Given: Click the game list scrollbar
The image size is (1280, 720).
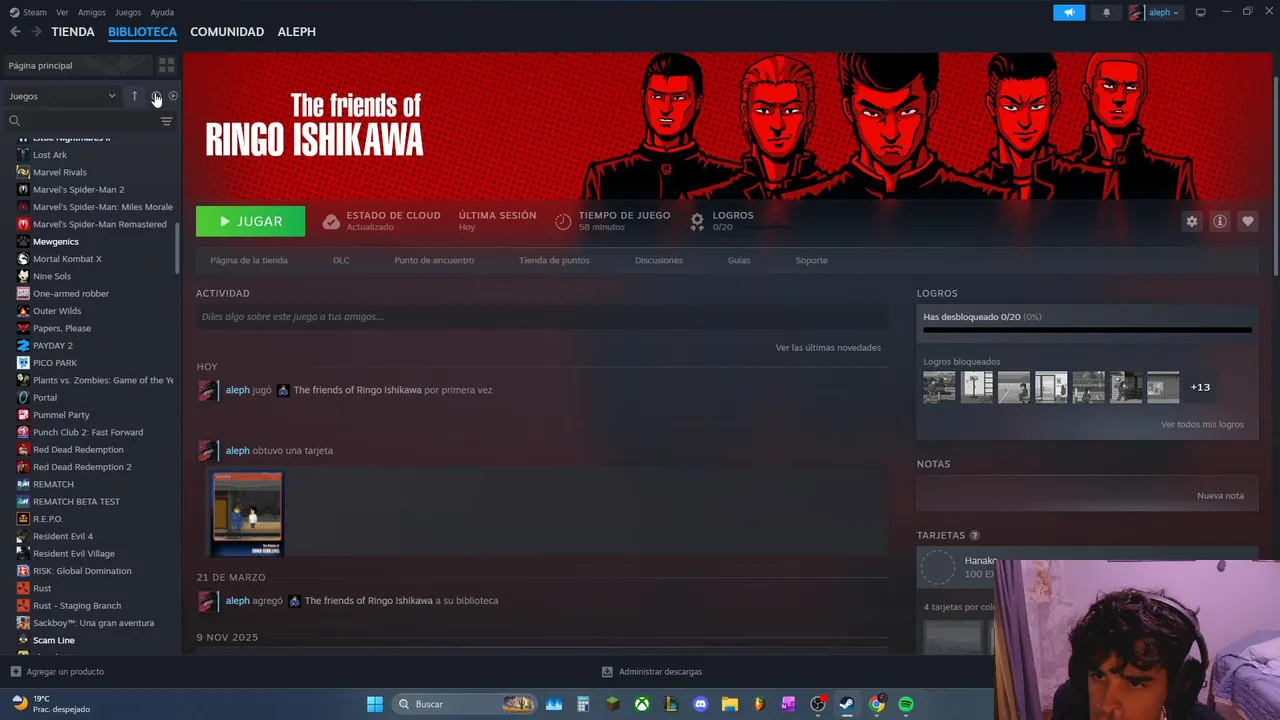Looking at the screenshot, I should click(178, 248).
